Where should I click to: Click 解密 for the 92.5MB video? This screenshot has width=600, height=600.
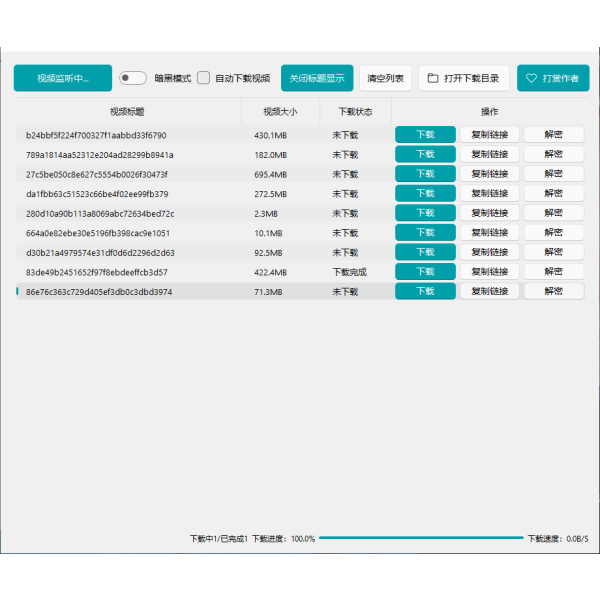pos(553,252)
